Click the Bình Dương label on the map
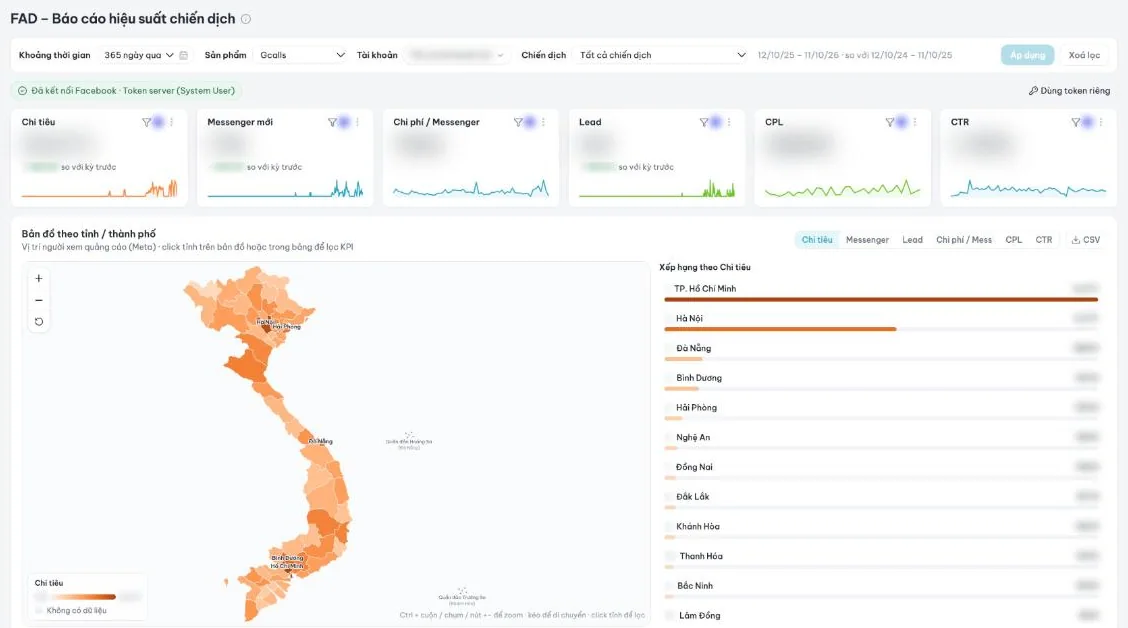Viewport: 1128px width, 628px height. point(287,558)
